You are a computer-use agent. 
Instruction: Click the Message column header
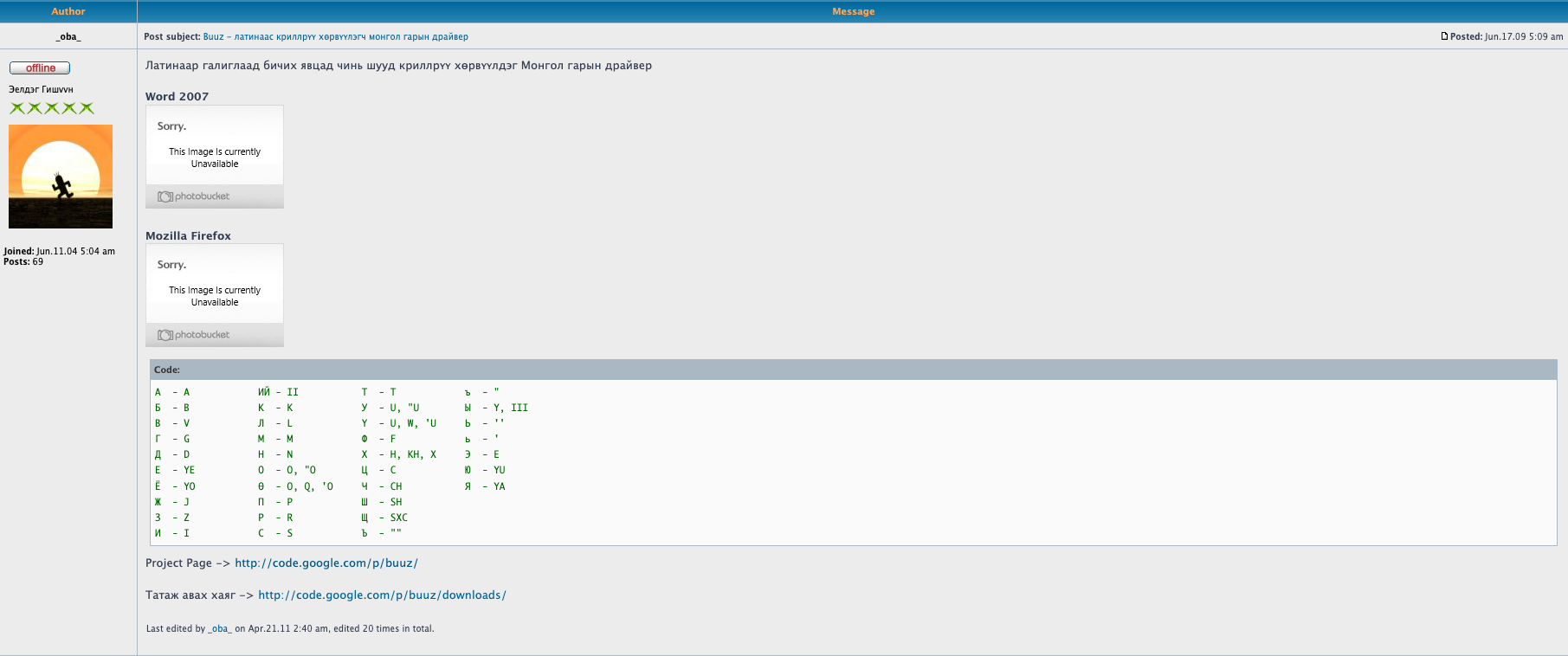tap(853, 11)
